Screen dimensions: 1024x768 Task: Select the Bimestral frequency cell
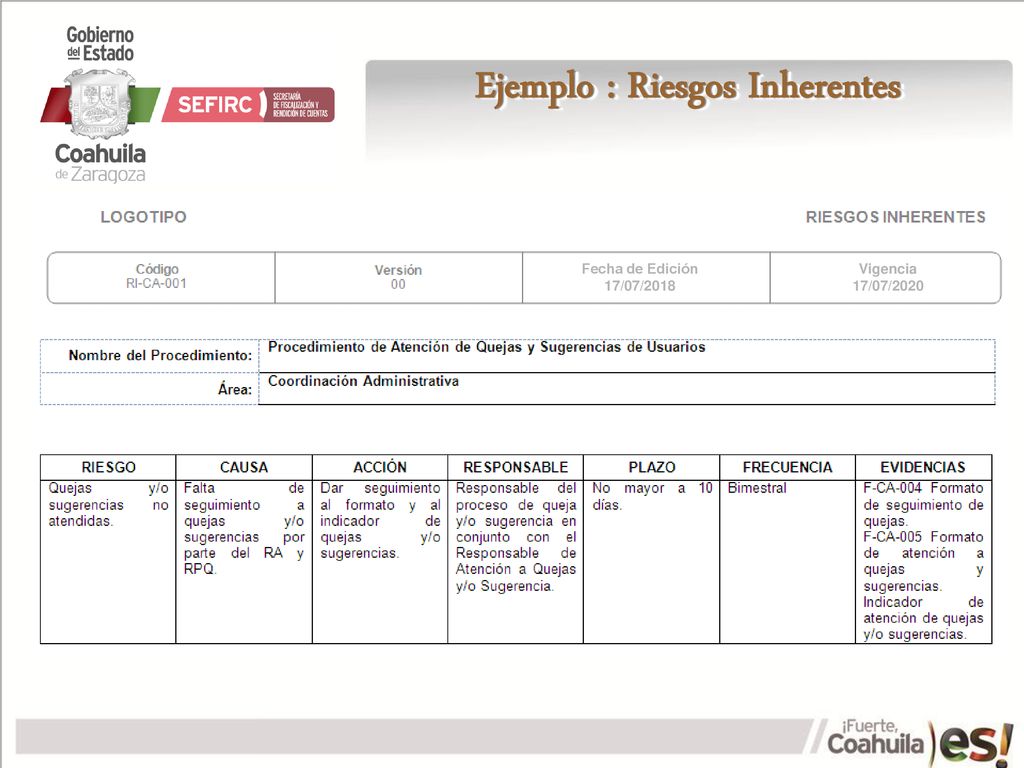[787, 562]
